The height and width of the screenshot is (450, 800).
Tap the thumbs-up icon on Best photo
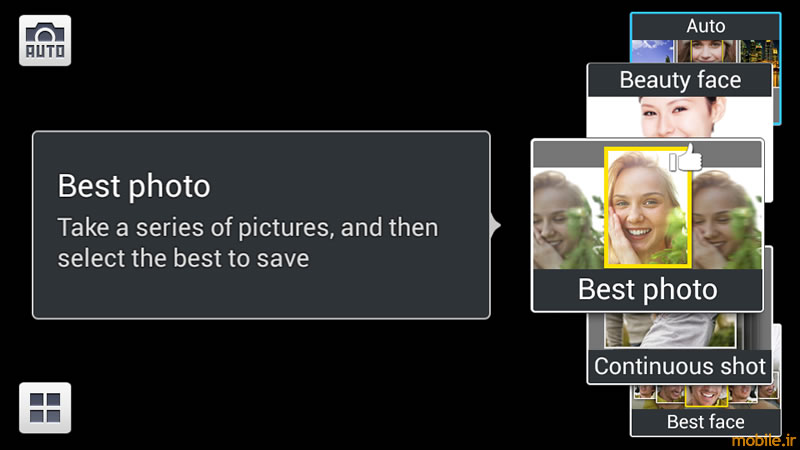tap(686, 158)
